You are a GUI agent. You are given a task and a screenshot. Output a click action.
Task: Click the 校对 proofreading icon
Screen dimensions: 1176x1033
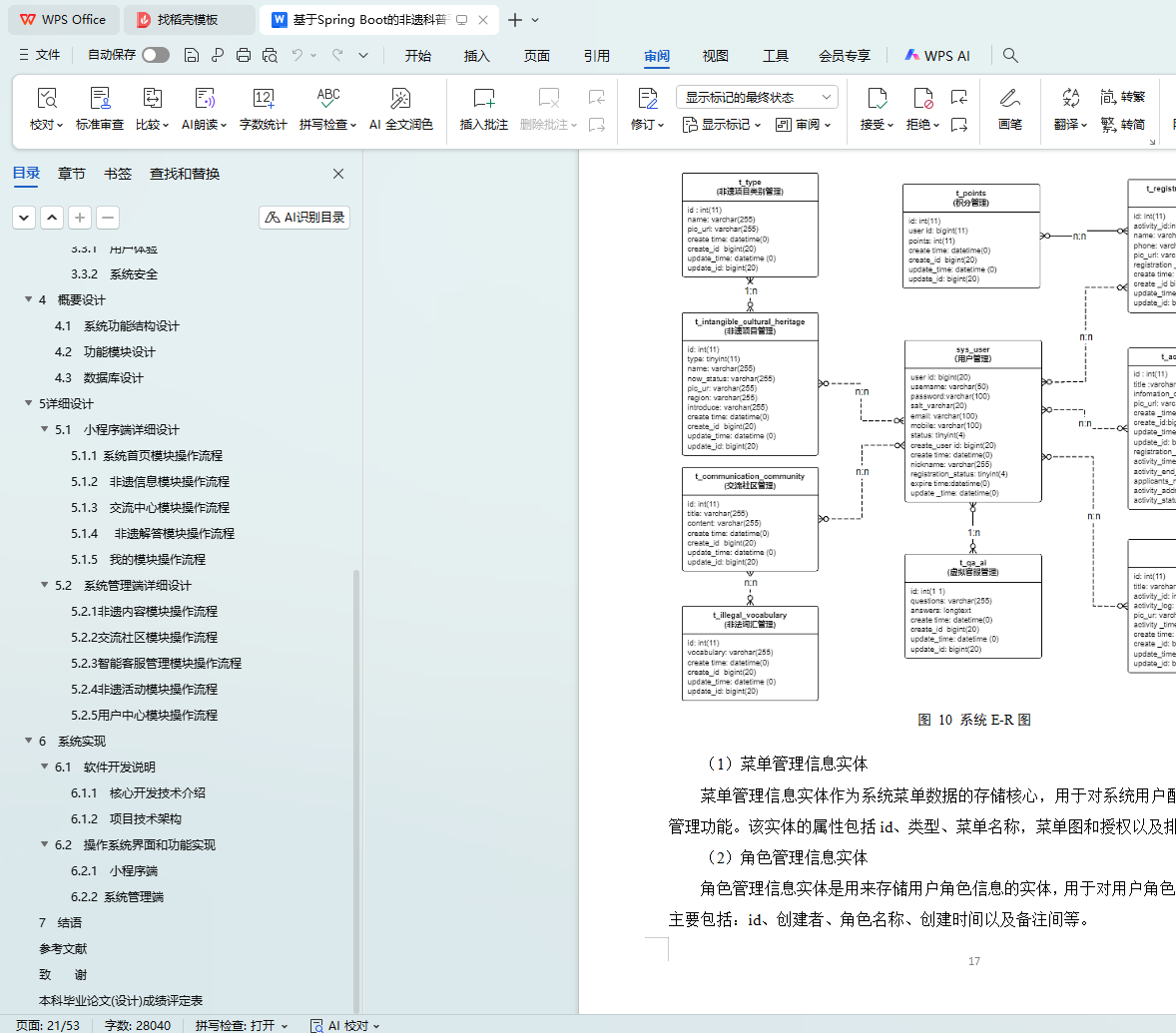pos(46,99)
